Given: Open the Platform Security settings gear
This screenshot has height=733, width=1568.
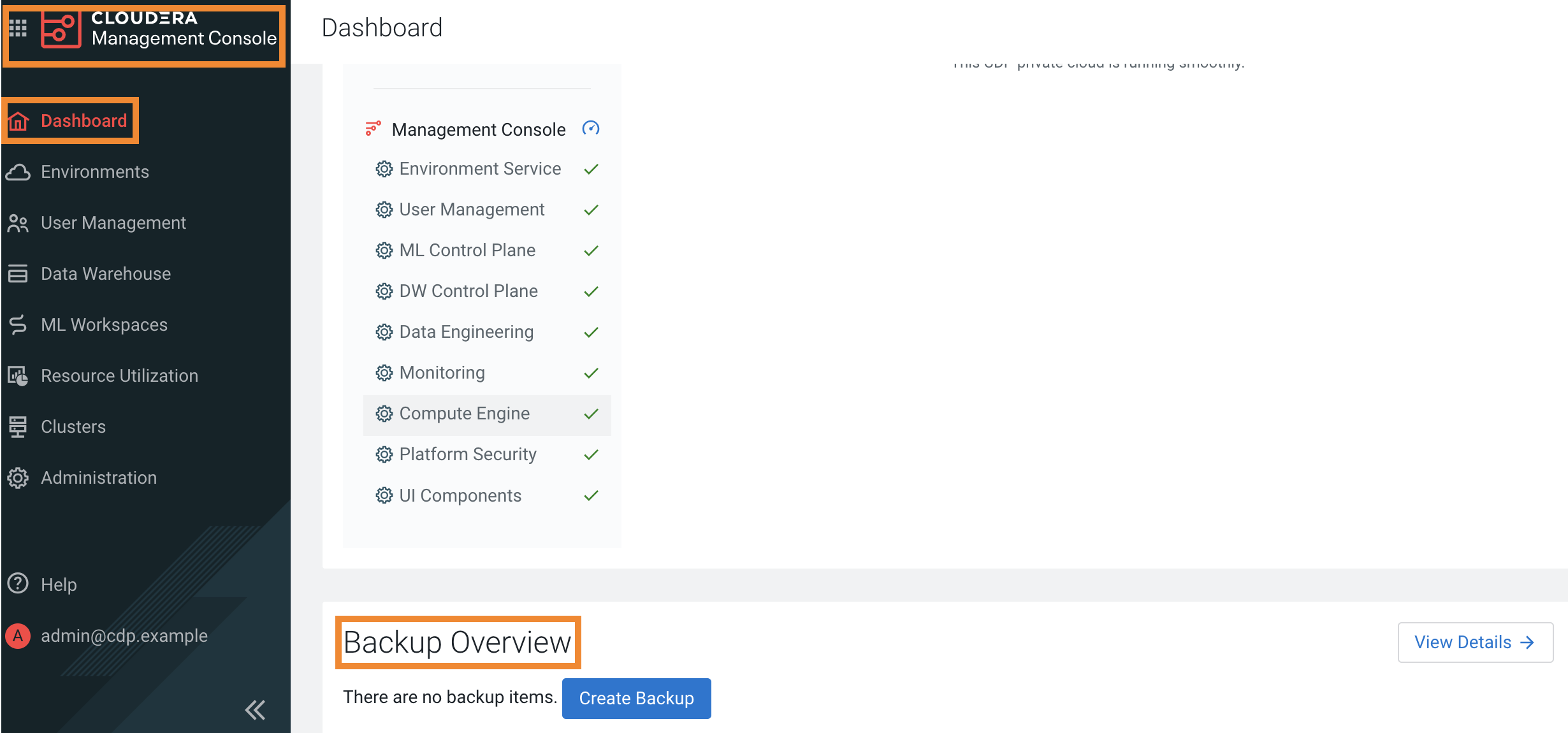Looking at the screenshot, I should [x=384, y=454].
